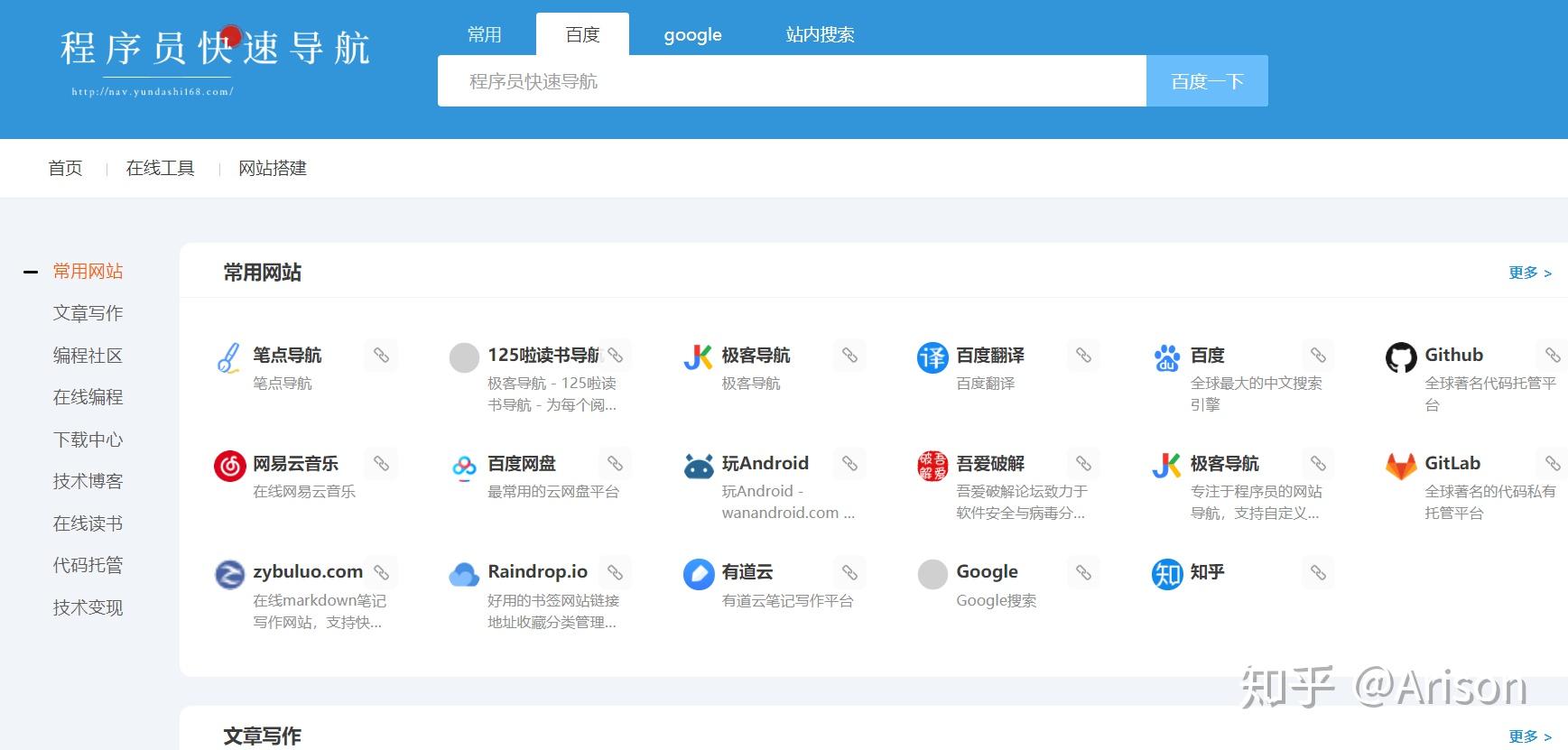
Task: Select 在线读书 in the sidebar
Action: pos(88,523)
